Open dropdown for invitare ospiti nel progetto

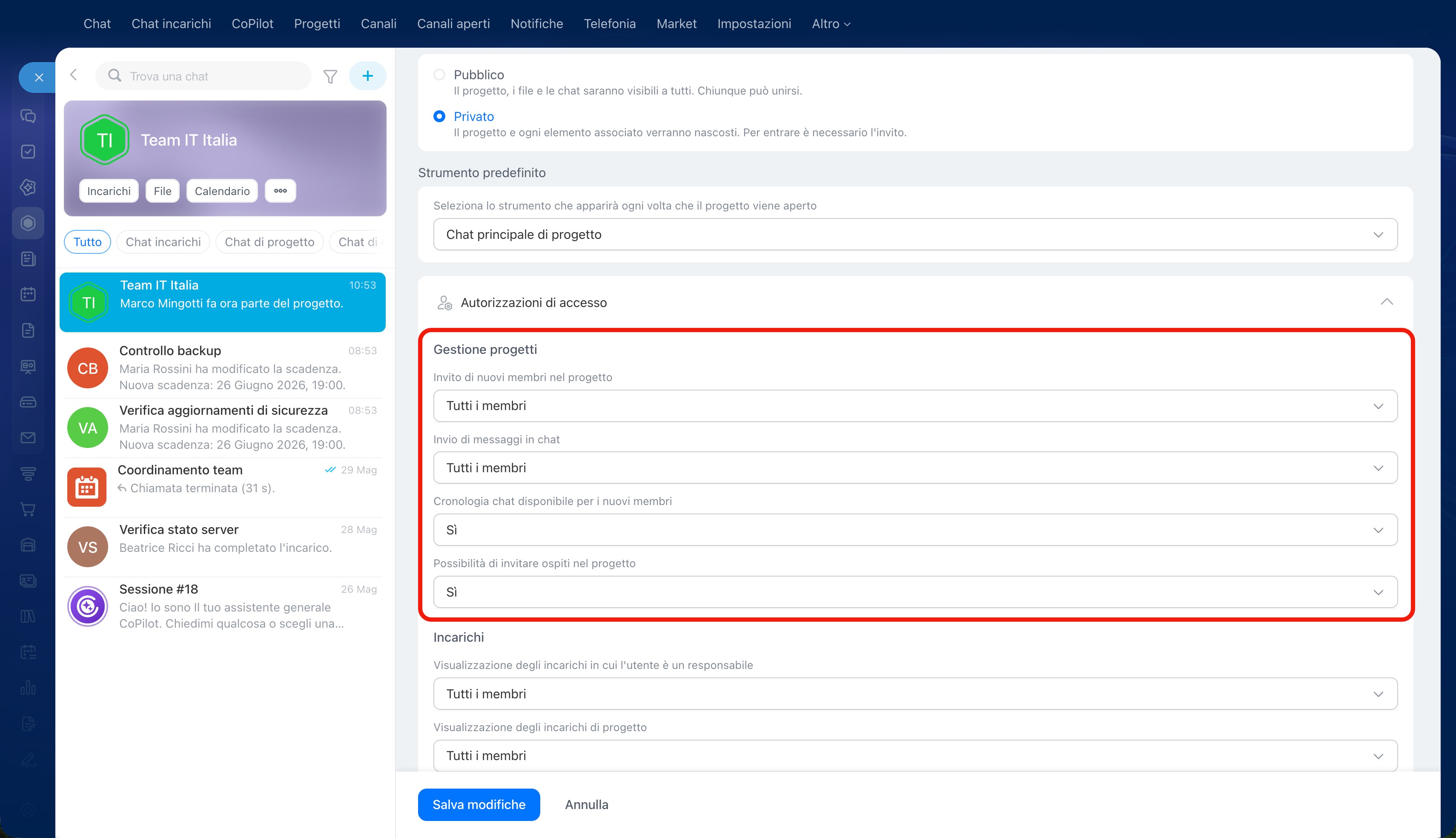[x=915, y=591]
